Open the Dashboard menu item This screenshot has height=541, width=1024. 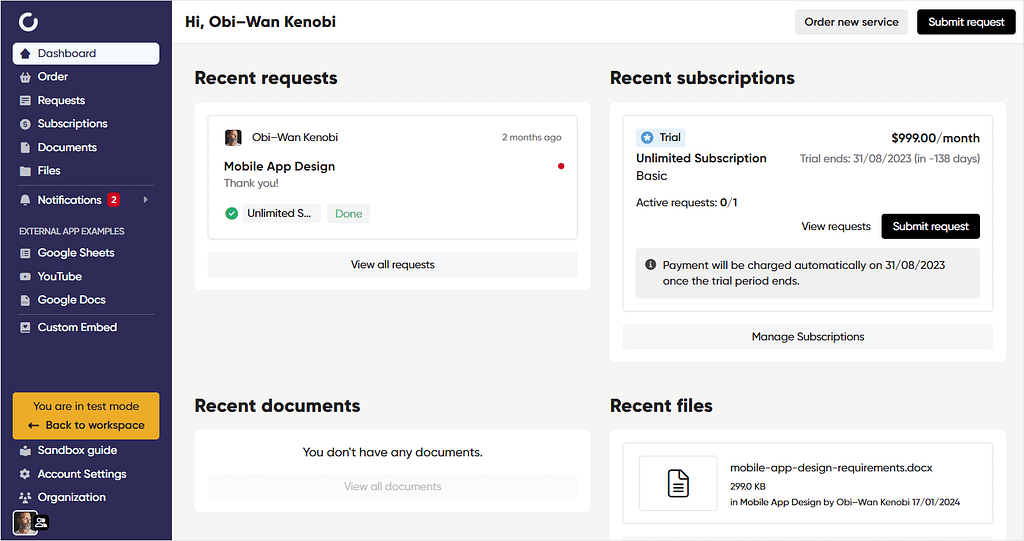click(86, 54)
